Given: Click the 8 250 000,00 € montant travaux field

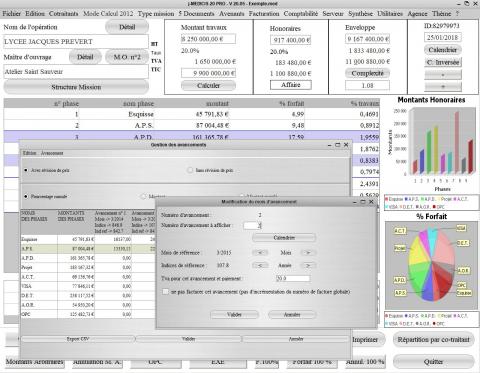Looking at the screenshot, I should coord(208,39).
